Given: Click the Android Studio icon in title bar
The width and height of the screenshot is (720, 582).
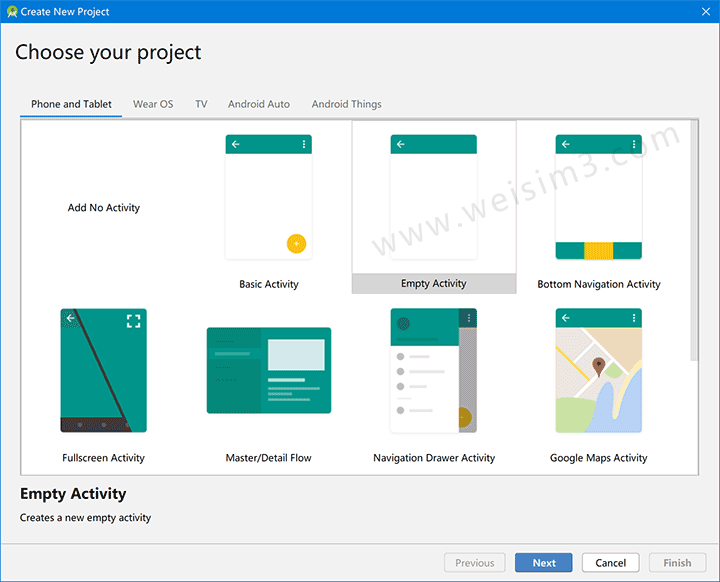Looking at the screenshot, I should point(12,11).
